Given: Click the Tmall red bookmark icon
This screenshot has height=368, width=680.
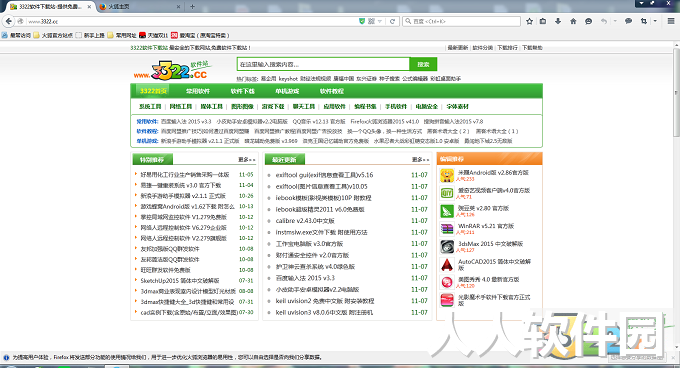Looking at the screenshot, I should pos(142,35).
